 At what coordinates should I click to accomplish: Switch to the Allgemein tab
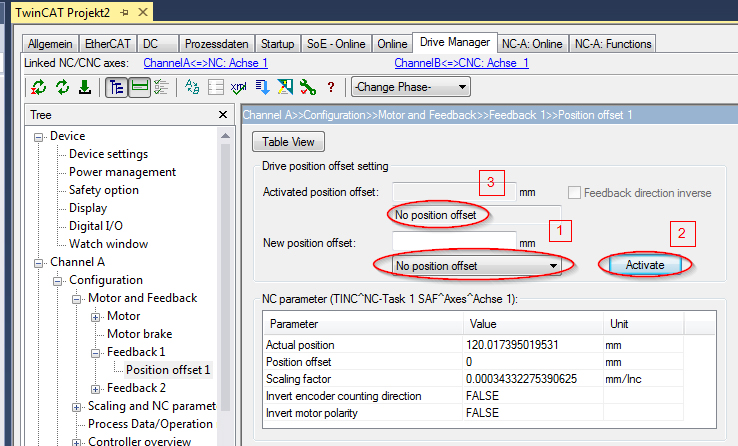(x=50, y=44)
